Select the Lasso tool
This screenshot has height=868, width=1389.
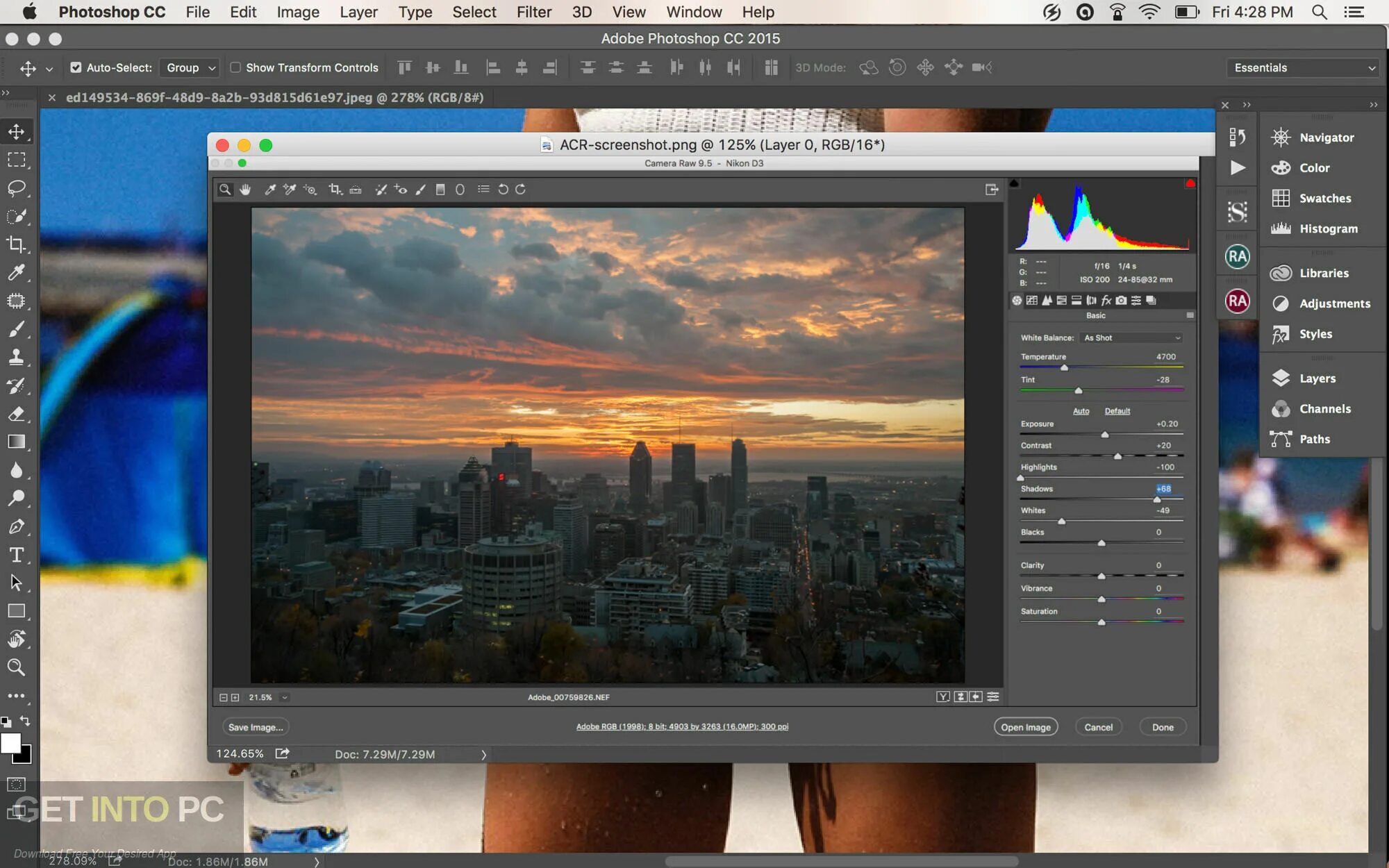(17, 188)
